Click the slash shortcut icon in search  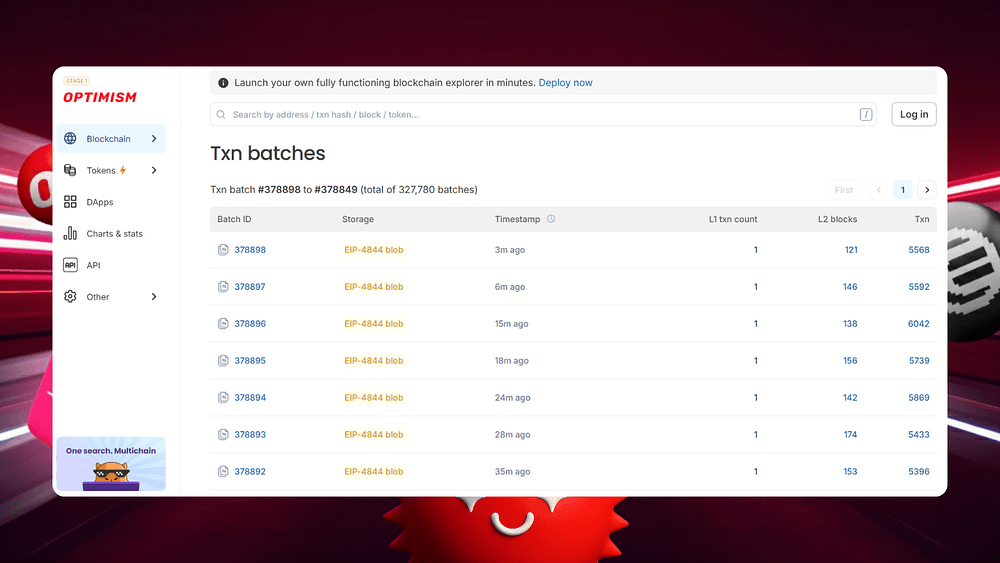[865, 115]
